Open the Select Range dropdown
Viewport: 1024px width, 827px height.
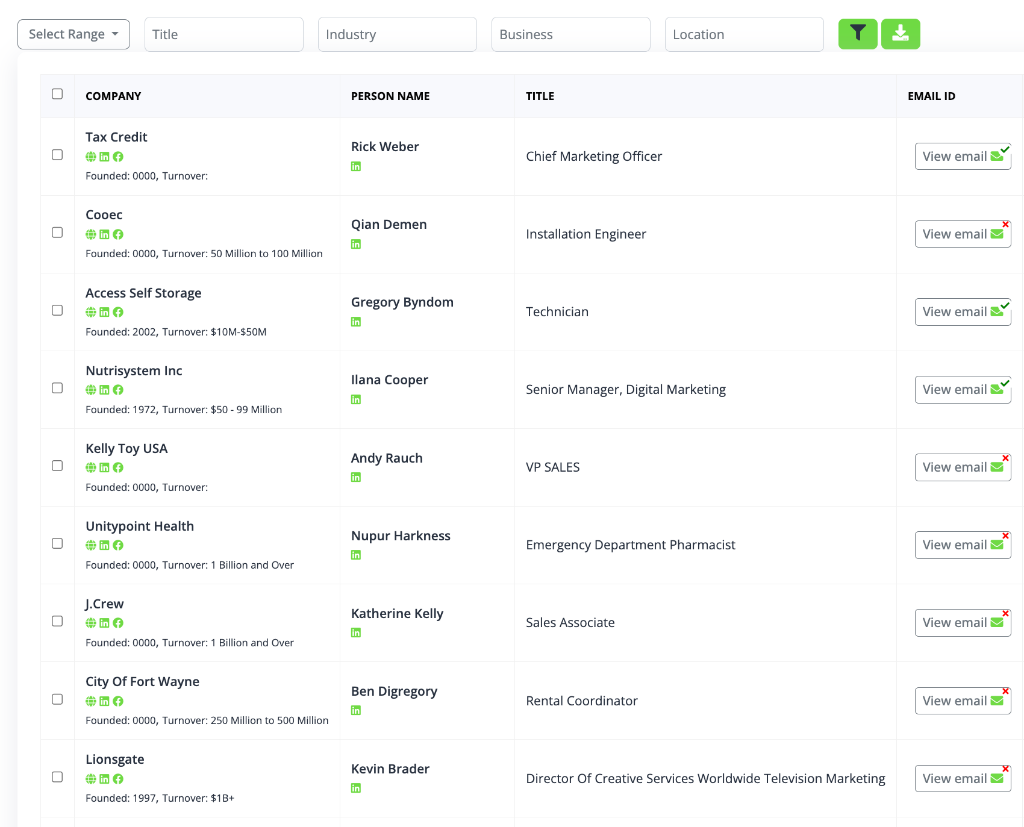pos(73,34)
